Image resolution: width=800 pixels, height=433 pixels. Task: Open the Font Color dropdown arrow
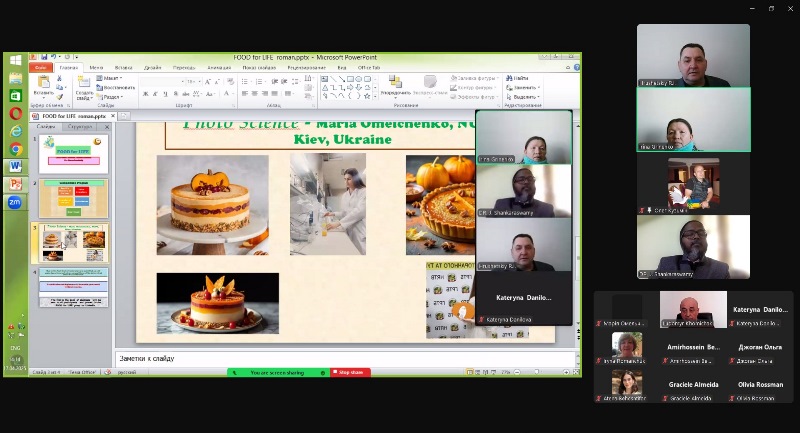(x=234, y=94)
